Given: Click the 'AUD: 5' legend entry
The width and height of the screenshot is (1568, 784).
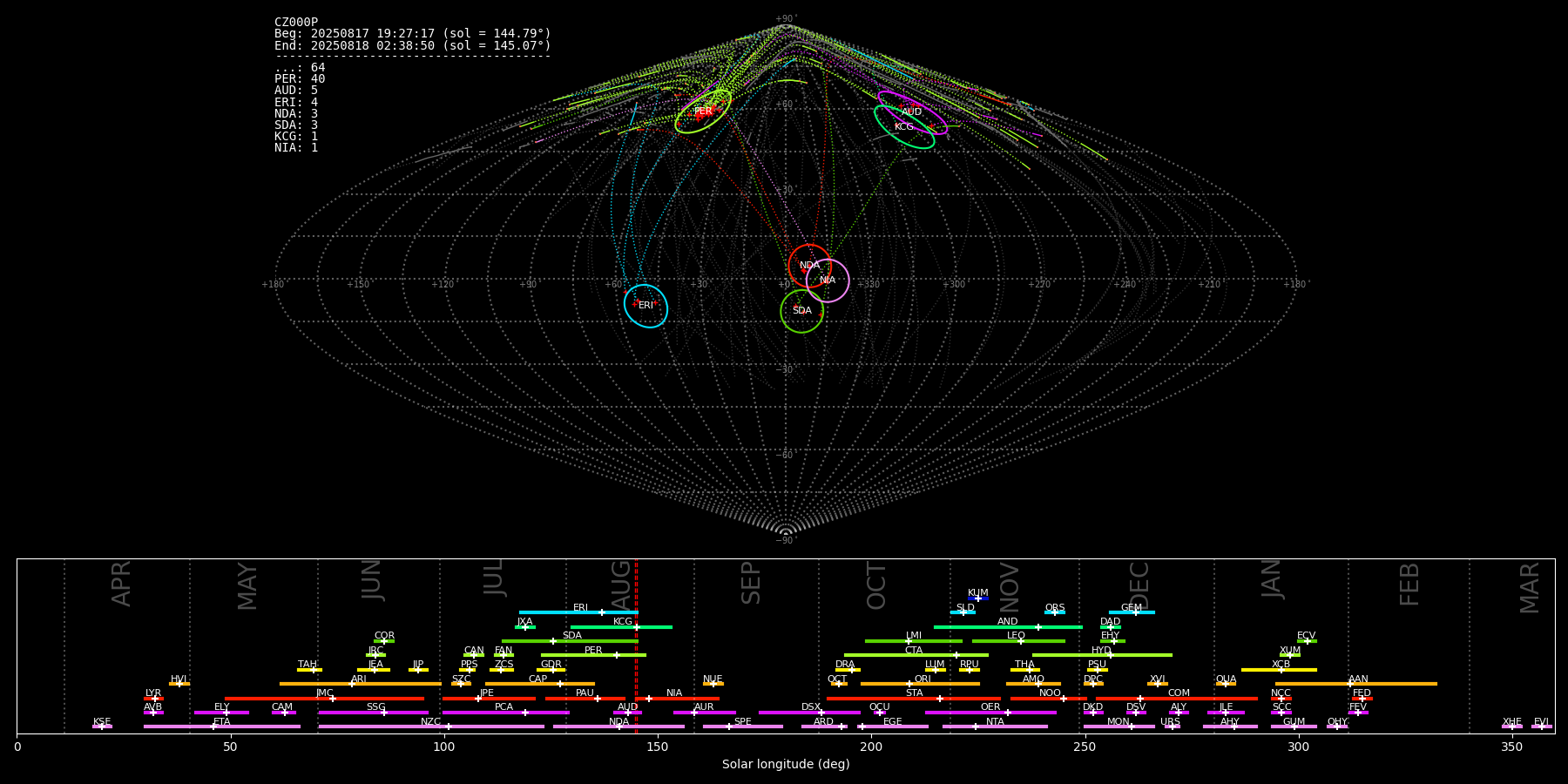Looking at the screenshot, I should (296, 91).
